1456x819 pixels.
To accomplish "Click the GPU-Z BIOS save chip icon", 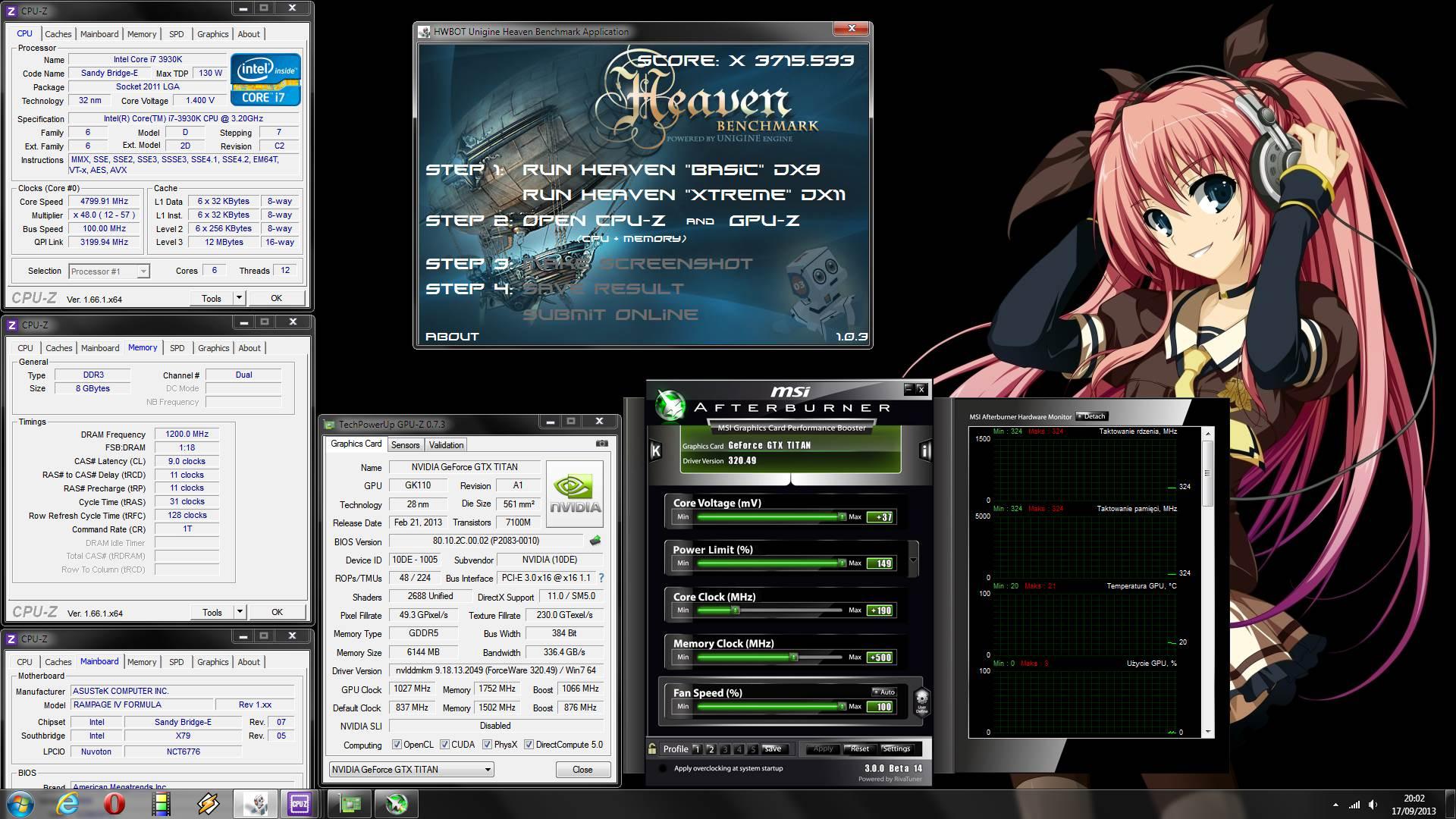I will (595, 541).
